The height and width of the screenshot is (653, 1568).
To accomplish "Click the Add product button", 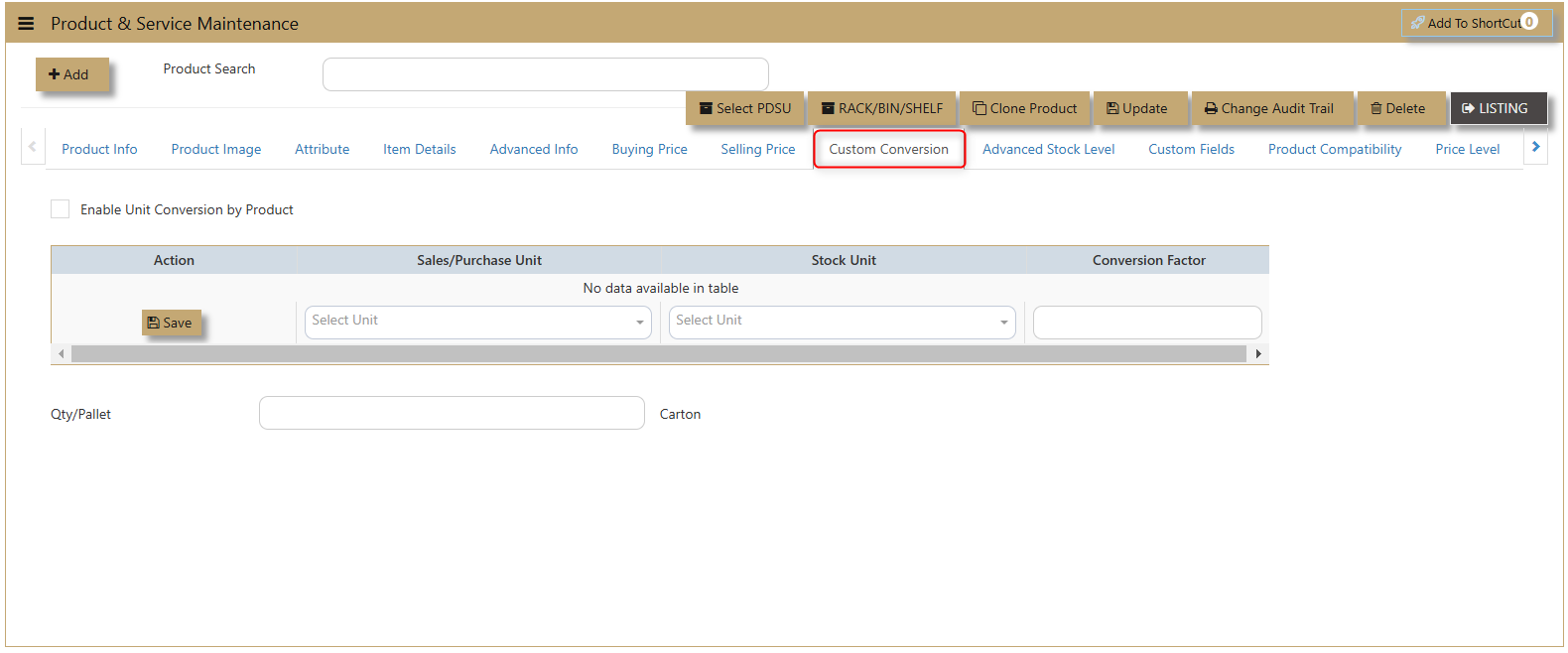I will (70, 74).
